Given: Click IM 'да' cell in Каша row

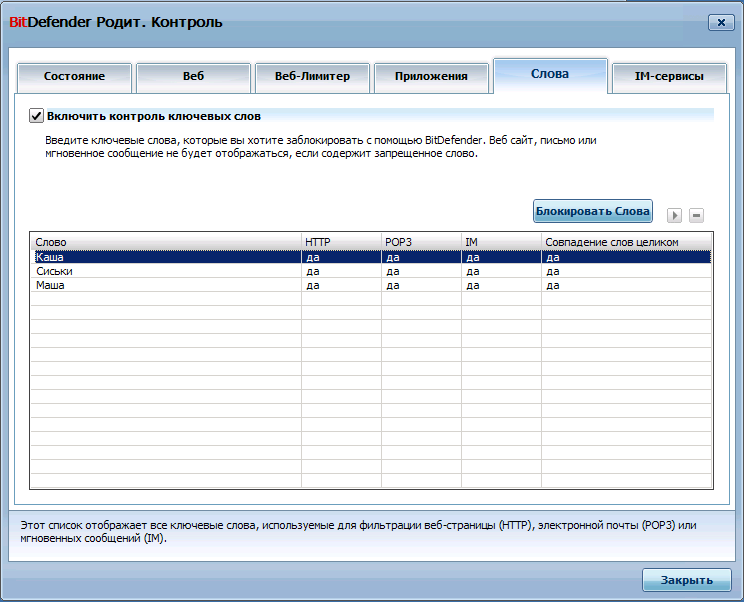Looking at the screenshot, I should tap(501, 257).
